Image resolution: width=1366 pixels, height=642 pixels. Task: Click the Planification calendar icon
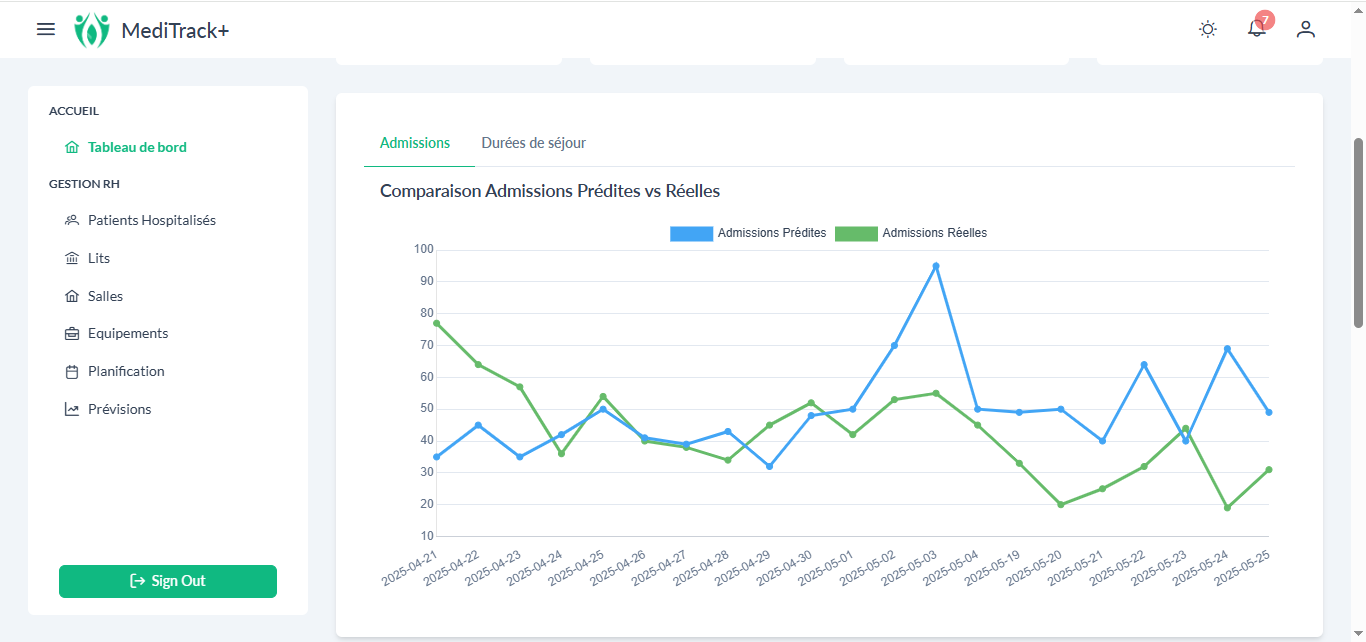[x=71, y=372]
